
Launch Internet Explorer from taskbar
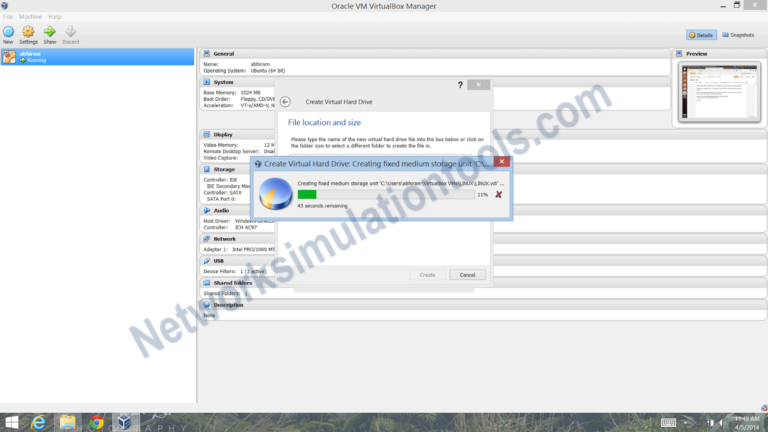(38, 422)
